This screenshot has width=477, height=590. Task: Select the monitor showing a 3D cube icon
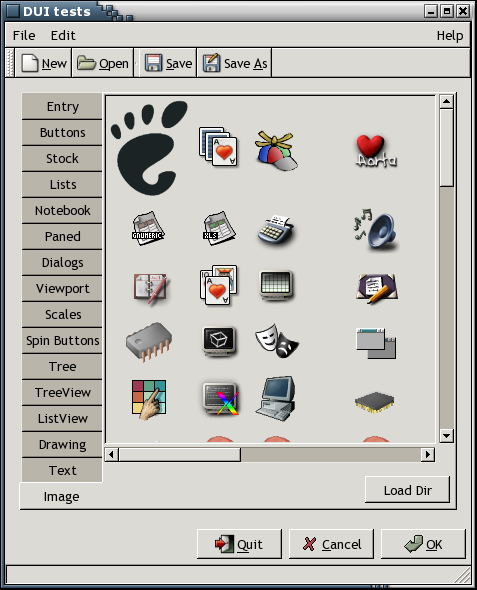coord(219,341)
